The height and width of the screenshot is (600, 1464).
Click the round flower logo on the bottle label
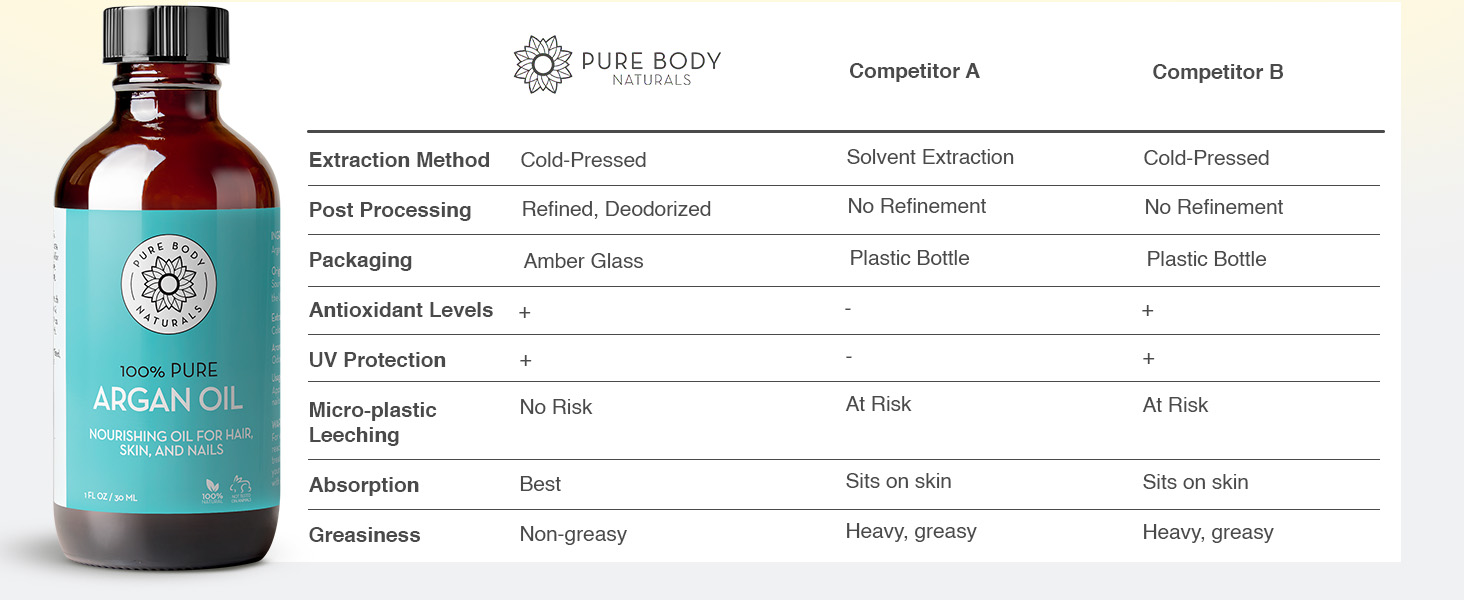pos(168,284)
